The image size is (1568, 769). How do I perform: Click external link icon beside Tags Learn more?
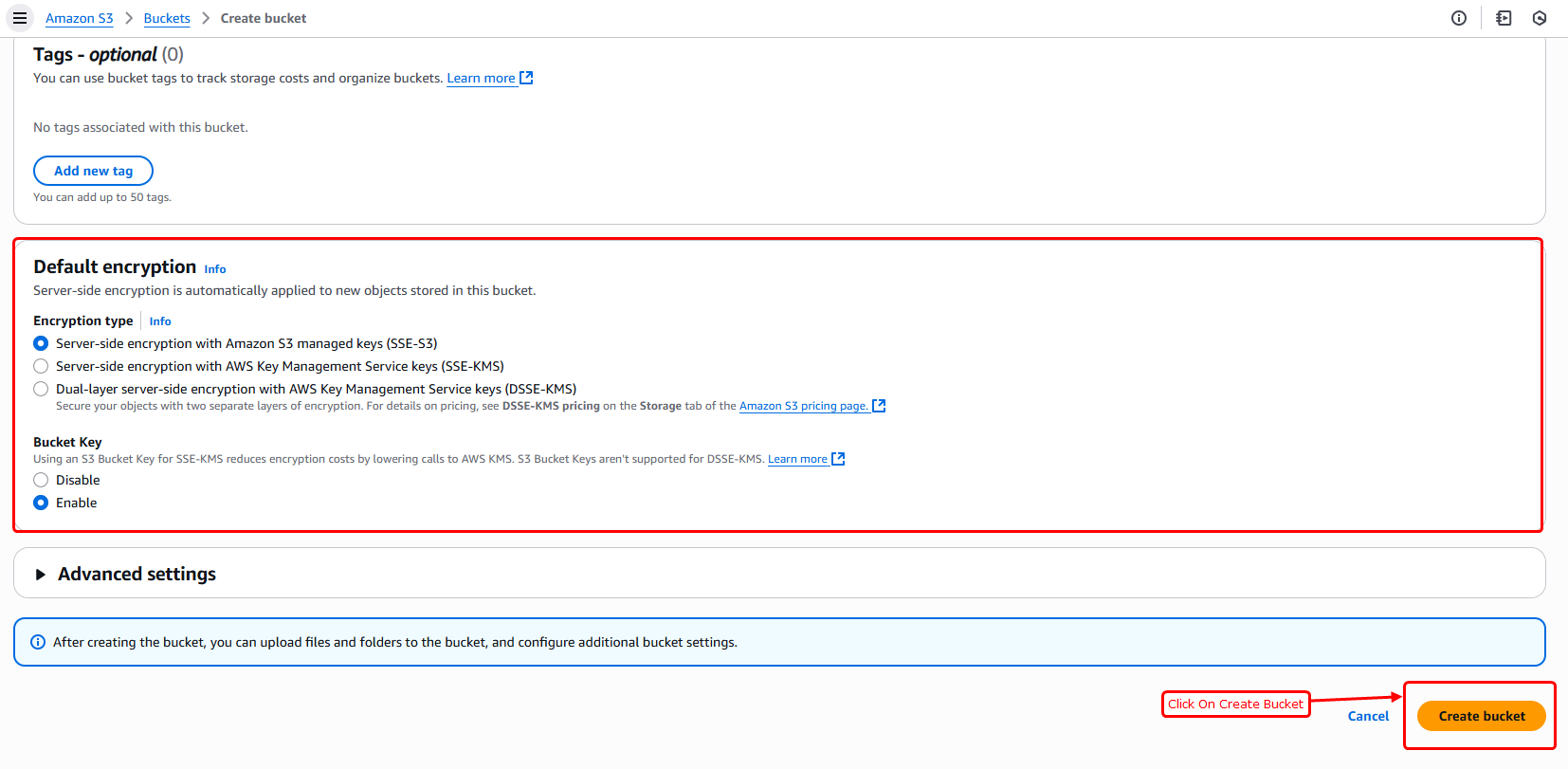[527, 78]
